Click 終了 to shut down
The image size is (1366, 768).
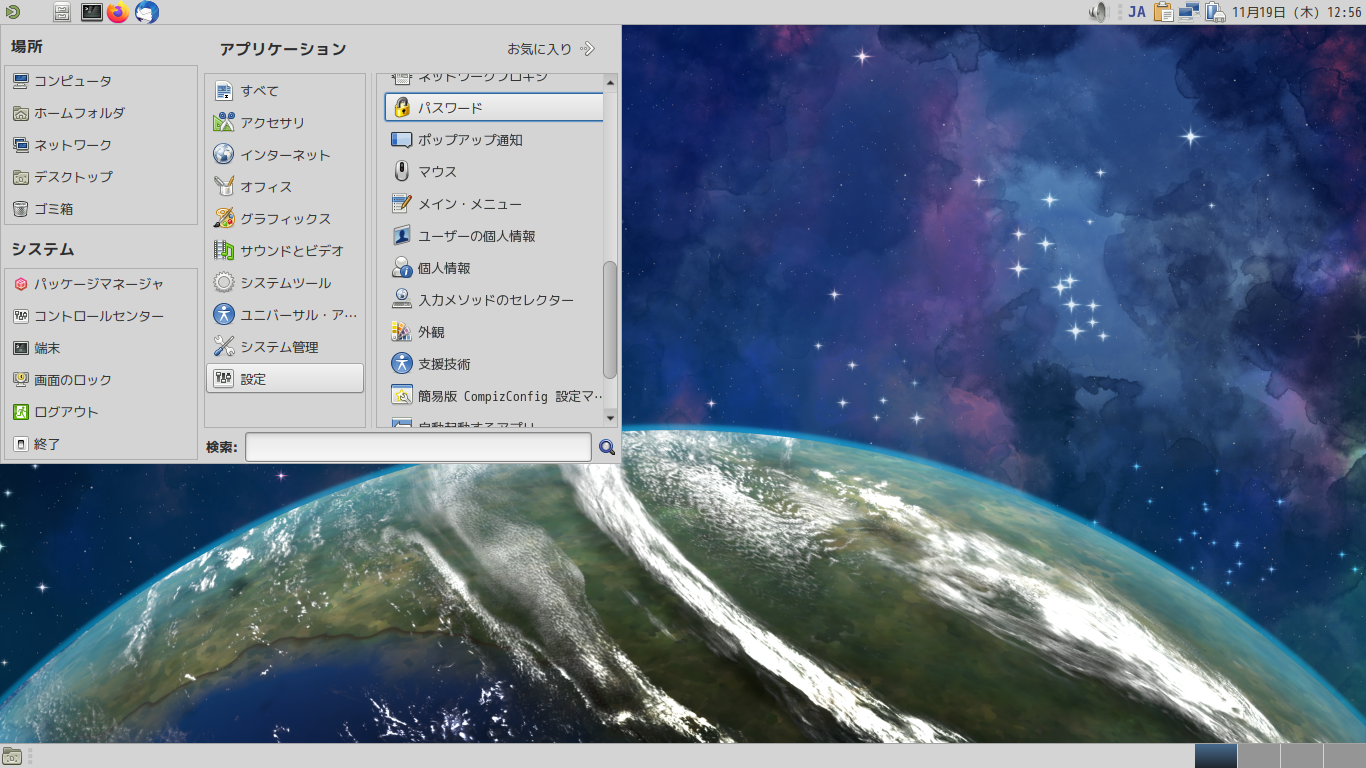[x=101, y=444]
